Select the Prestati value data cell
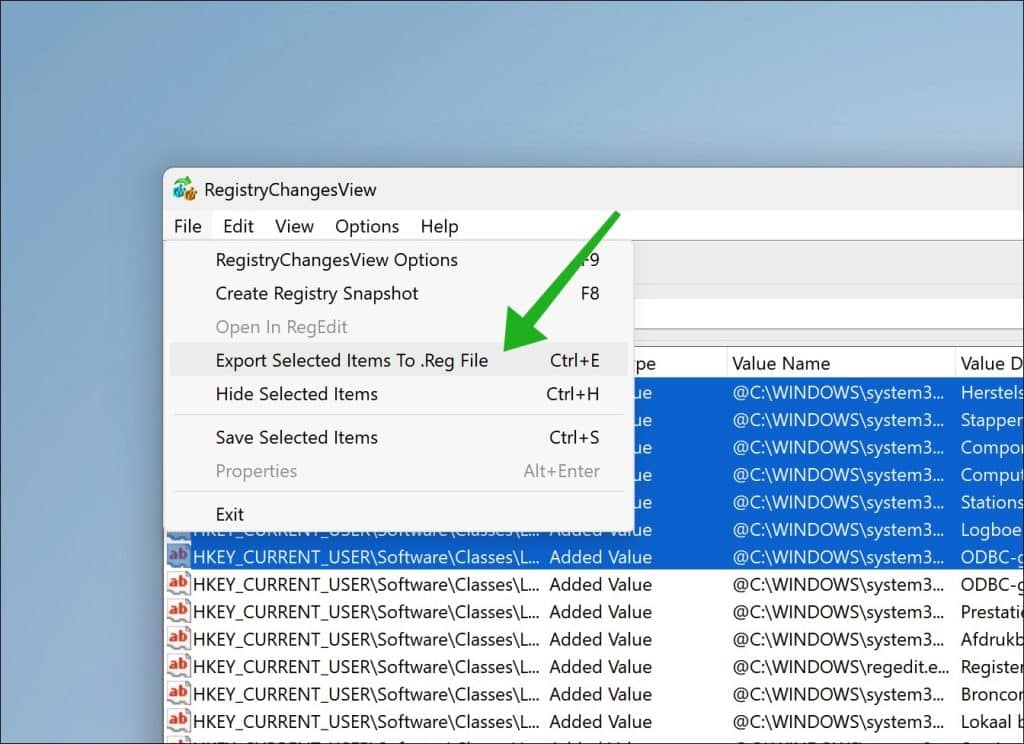 (x=991, y=611)
